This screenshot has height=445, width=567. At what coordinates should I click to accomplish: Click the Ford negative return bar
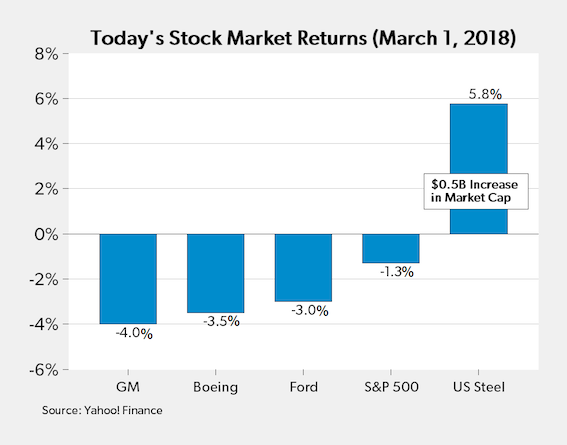point(303,268)
